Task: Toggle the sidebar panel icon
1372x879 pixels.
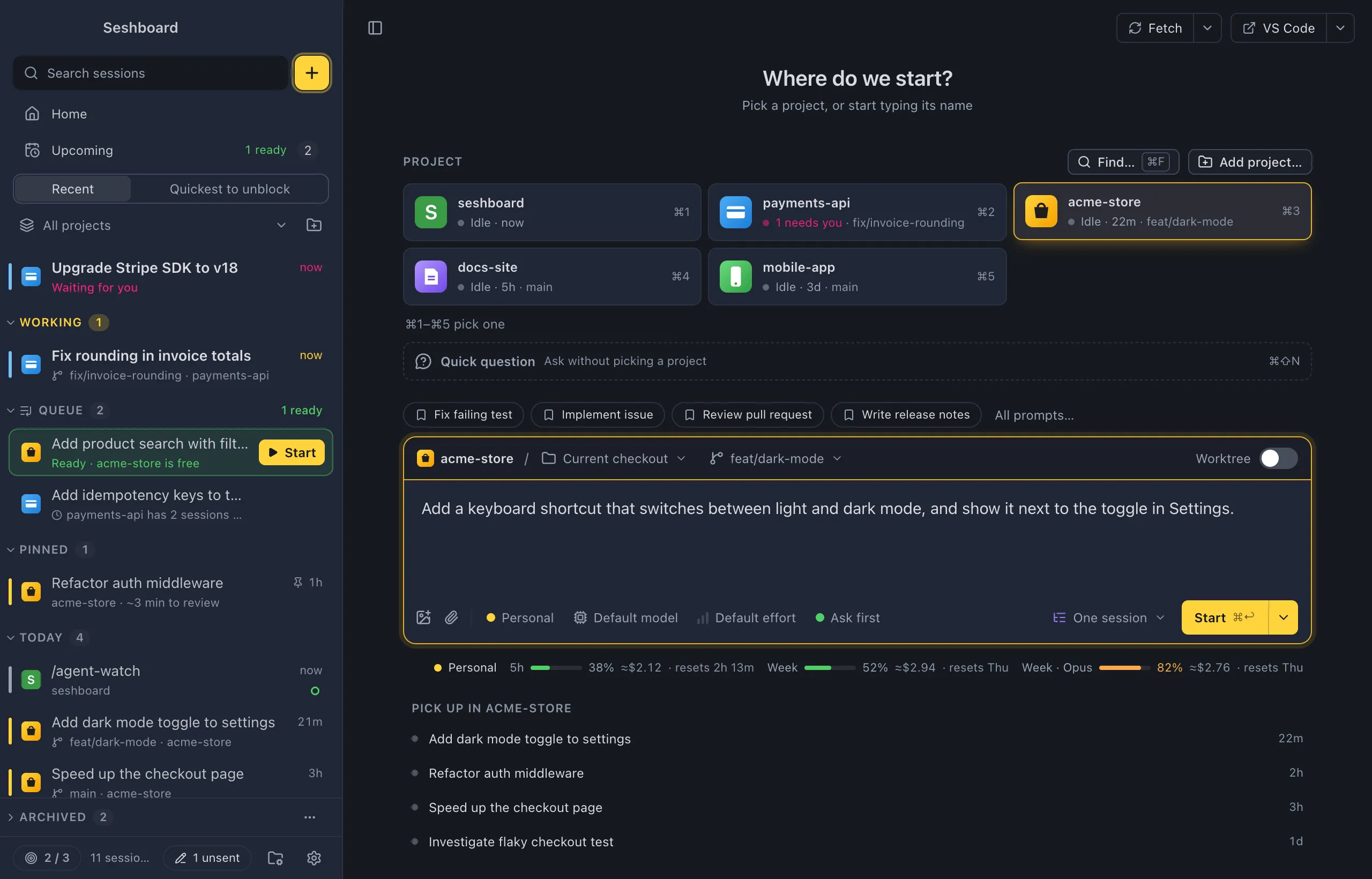Action: (x=375, y=28)
